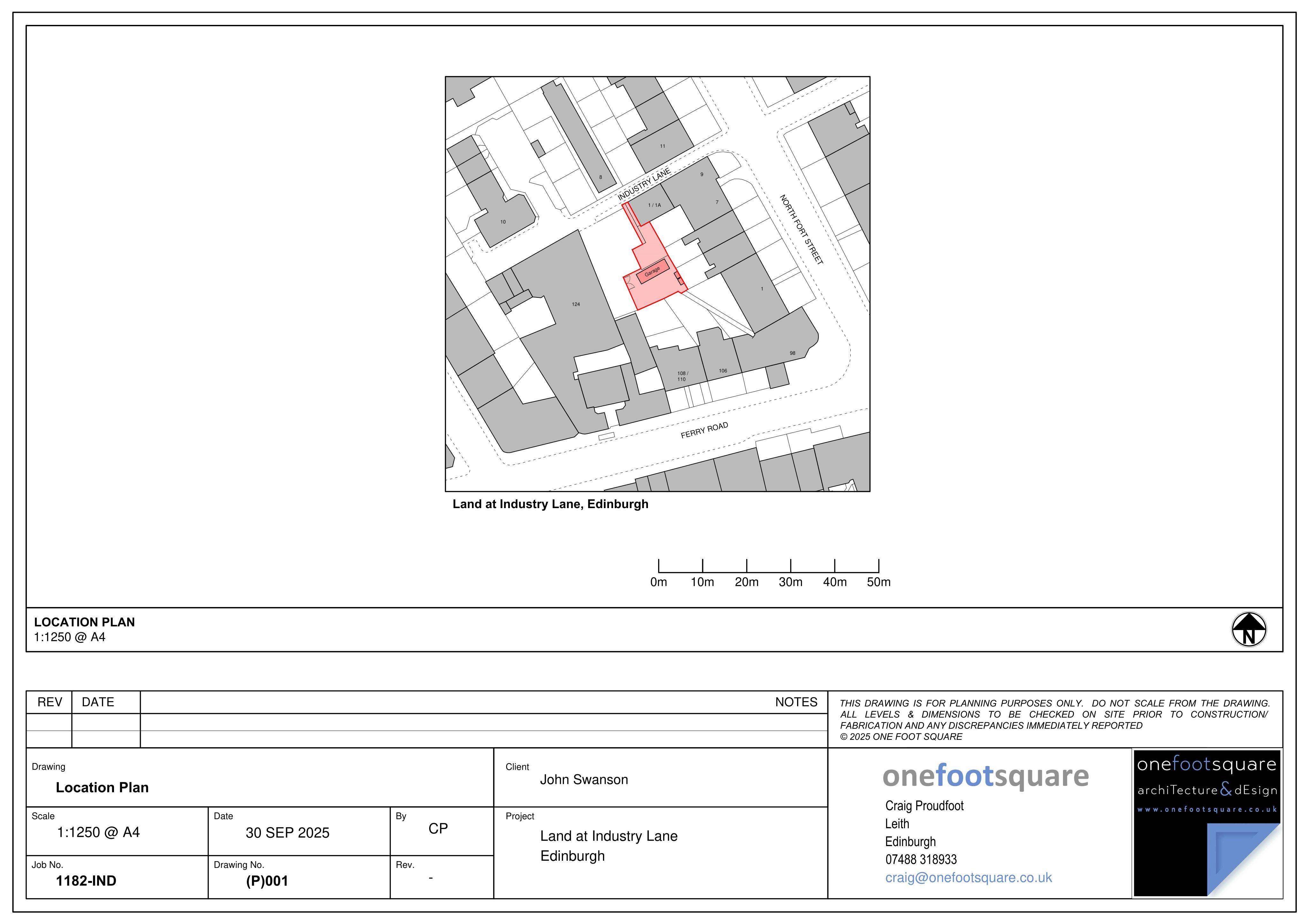Select the LOCATION PLAN heading
This screenshot has width=1308, height=924.
(x=84, y=622)
